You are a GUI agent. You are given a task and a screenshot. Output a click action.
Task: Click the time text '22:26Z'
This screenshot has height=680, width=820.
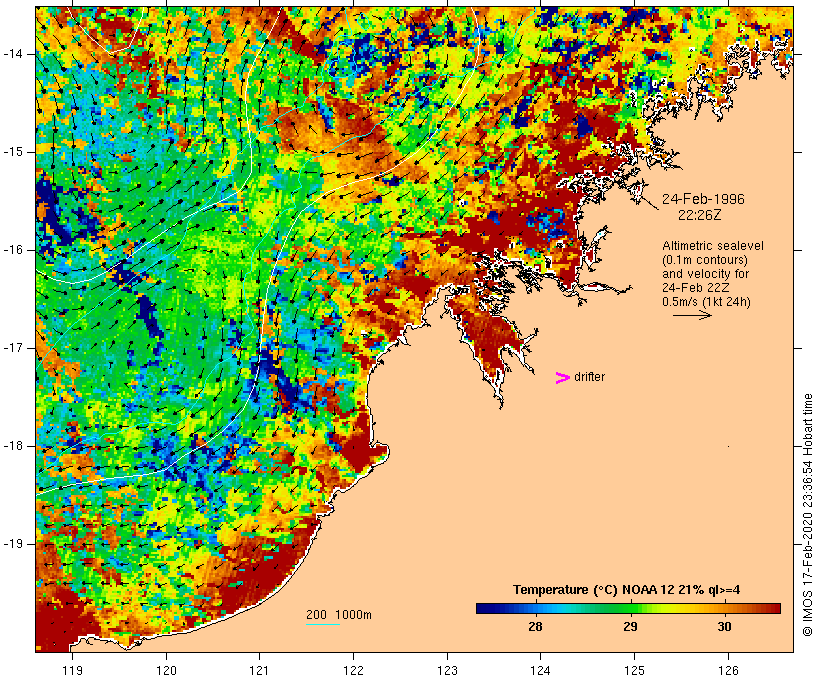coord(700,215)
